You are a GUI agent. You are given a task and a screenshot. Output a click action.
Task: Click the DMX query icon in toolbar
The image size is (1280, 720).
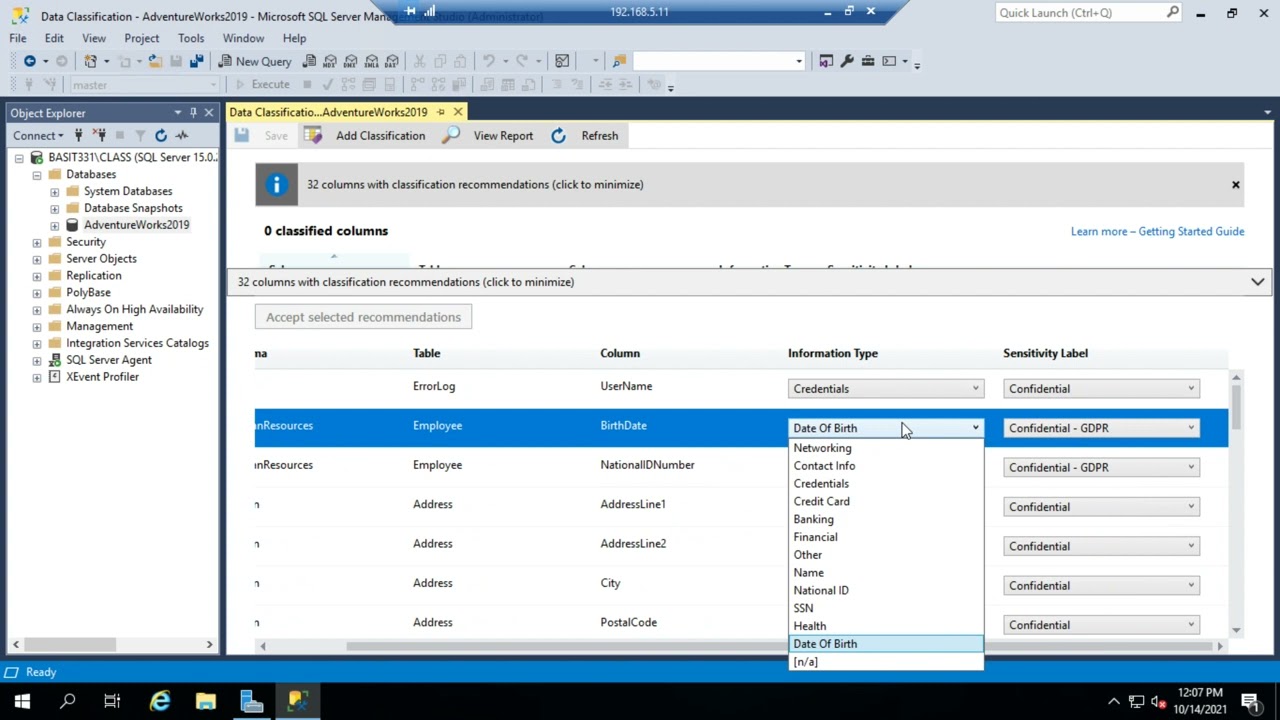(x=351, y=61)
